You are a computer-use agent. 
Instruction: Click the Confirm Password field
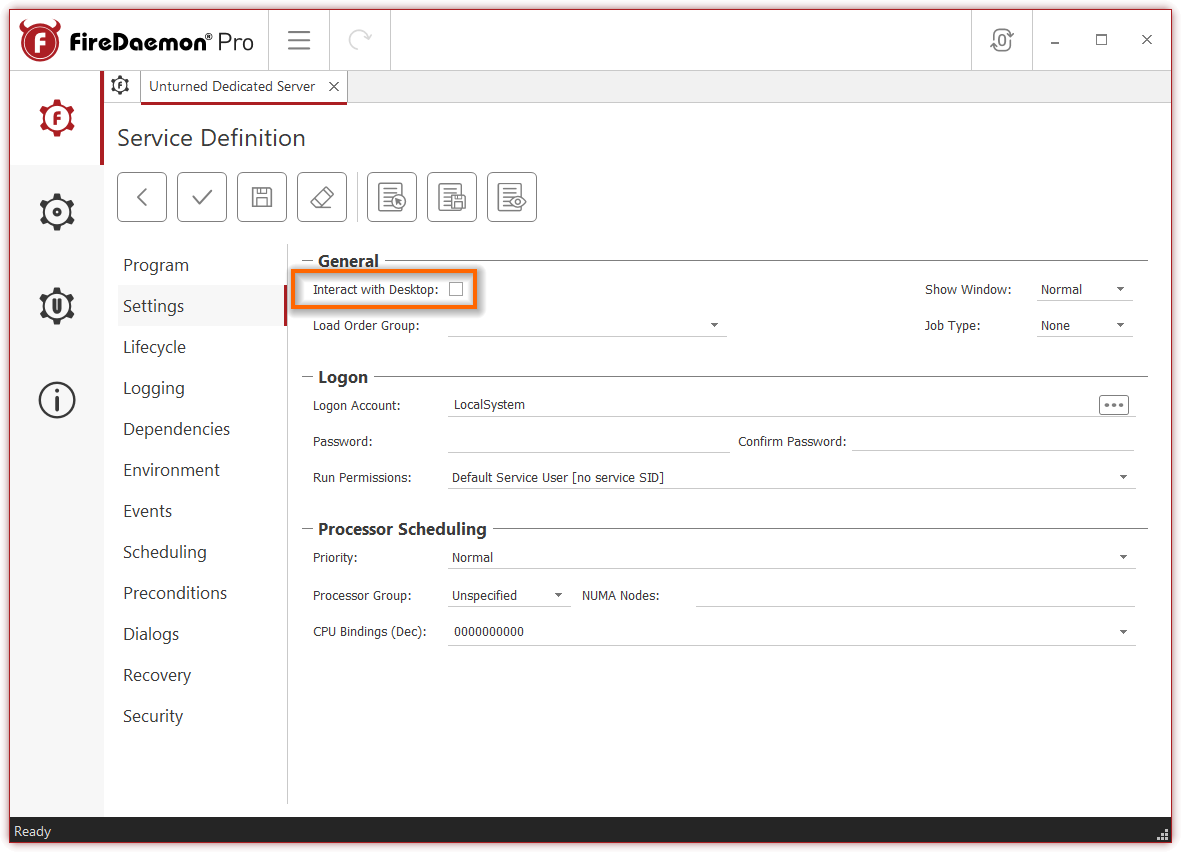[x=993, y=441]
